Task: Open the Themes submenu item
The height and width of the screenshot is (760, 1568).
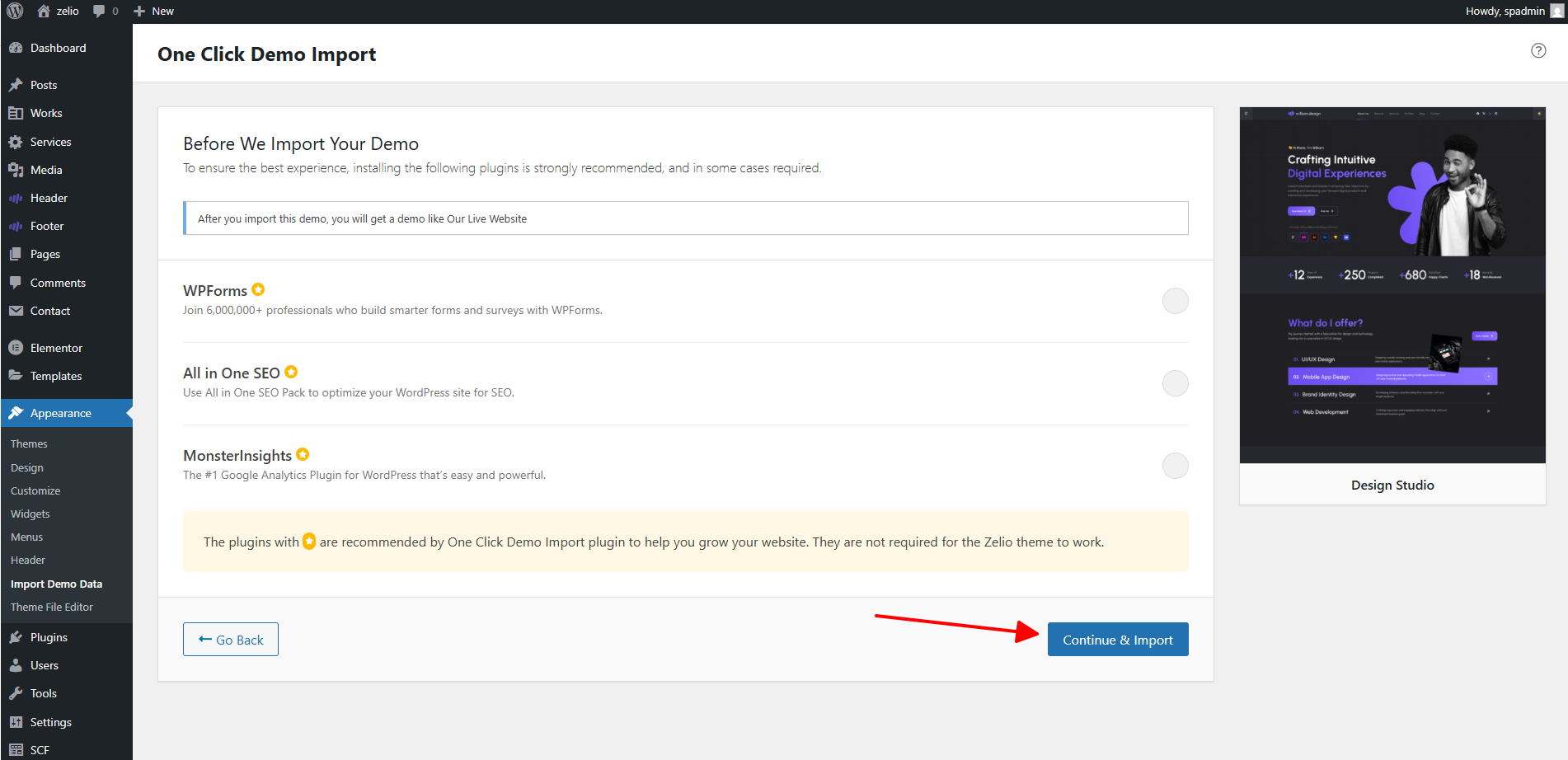Action: tap(29, 443)
